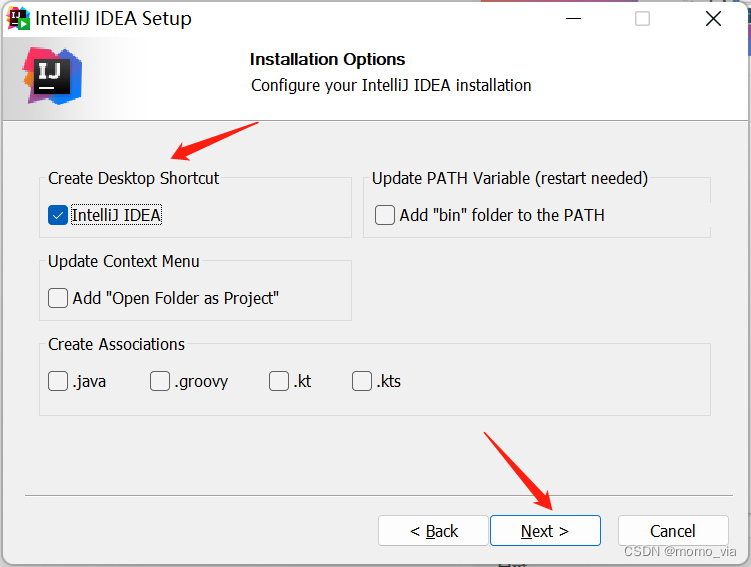
Task: Click the Next > button
Action: pyautogui.click(x=545, y=531)
